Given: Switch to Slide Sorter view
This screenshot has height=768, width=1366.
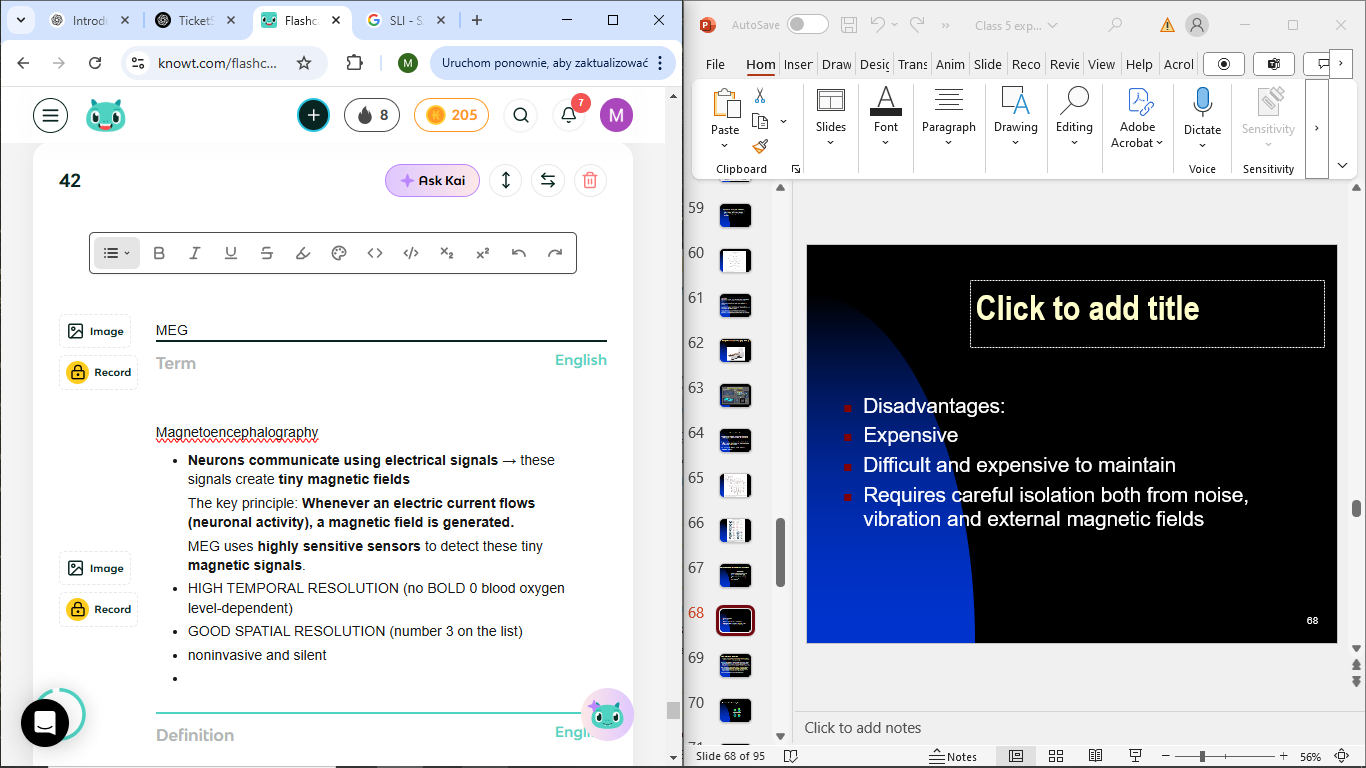Looking at the screenshot, I should (1056, 756).
